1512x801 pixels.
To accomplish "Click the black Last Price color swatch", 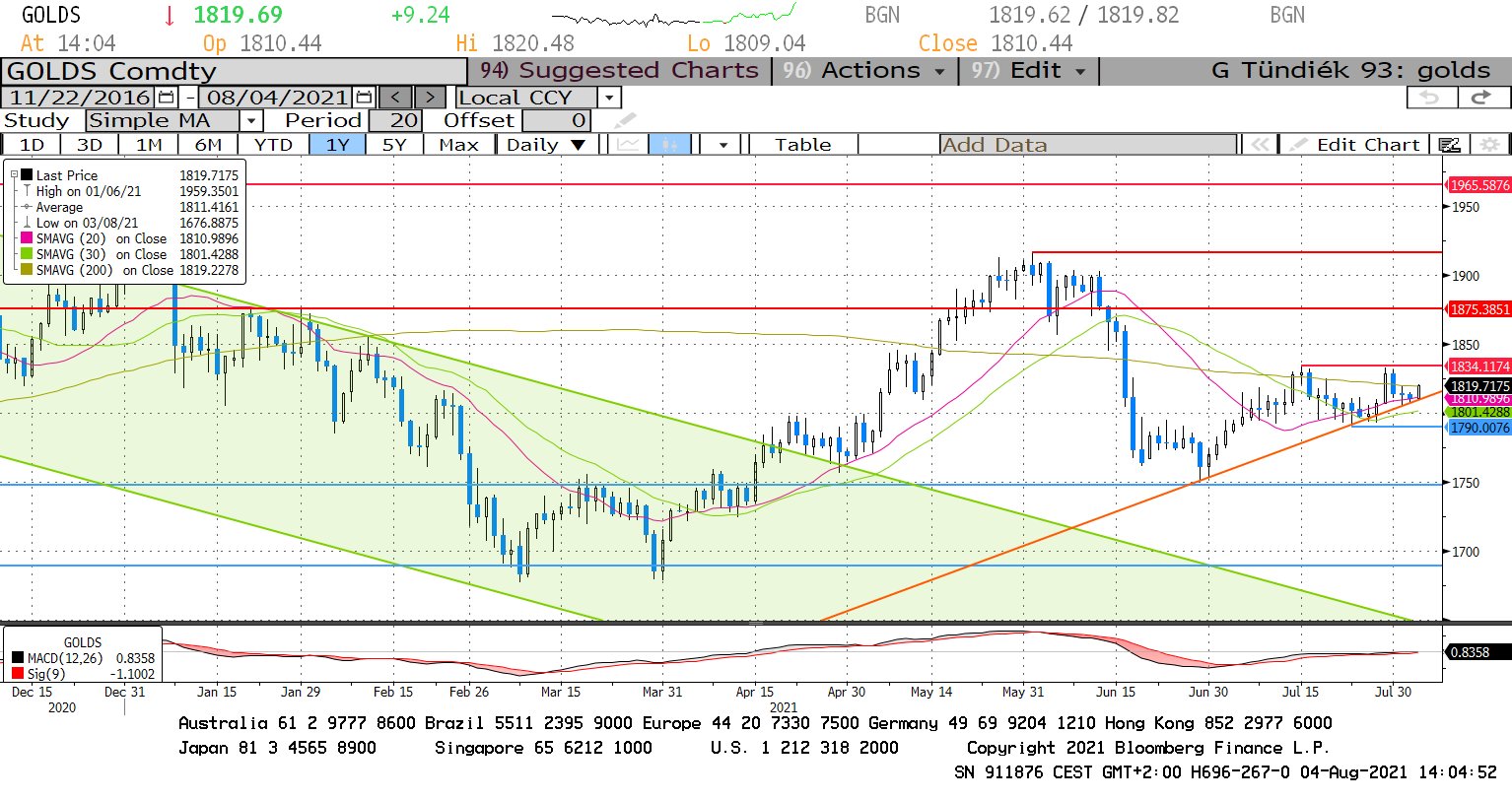I will [28, 175].
